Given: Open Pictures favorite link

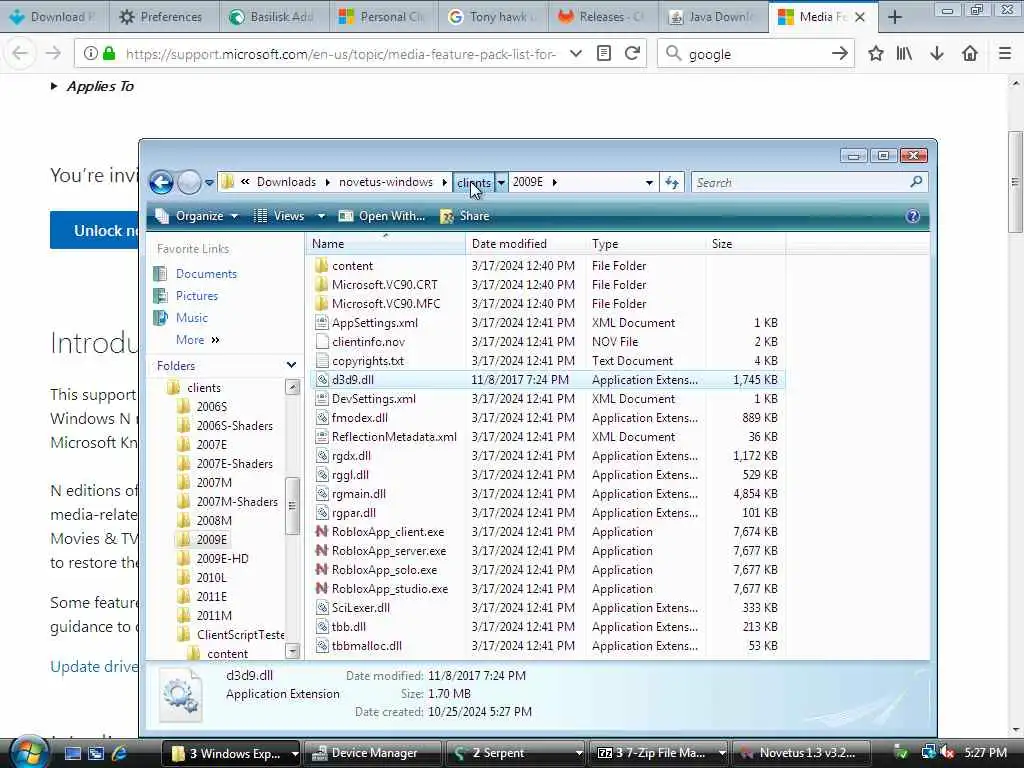Looking at the screenshot, I should (197, 296).
